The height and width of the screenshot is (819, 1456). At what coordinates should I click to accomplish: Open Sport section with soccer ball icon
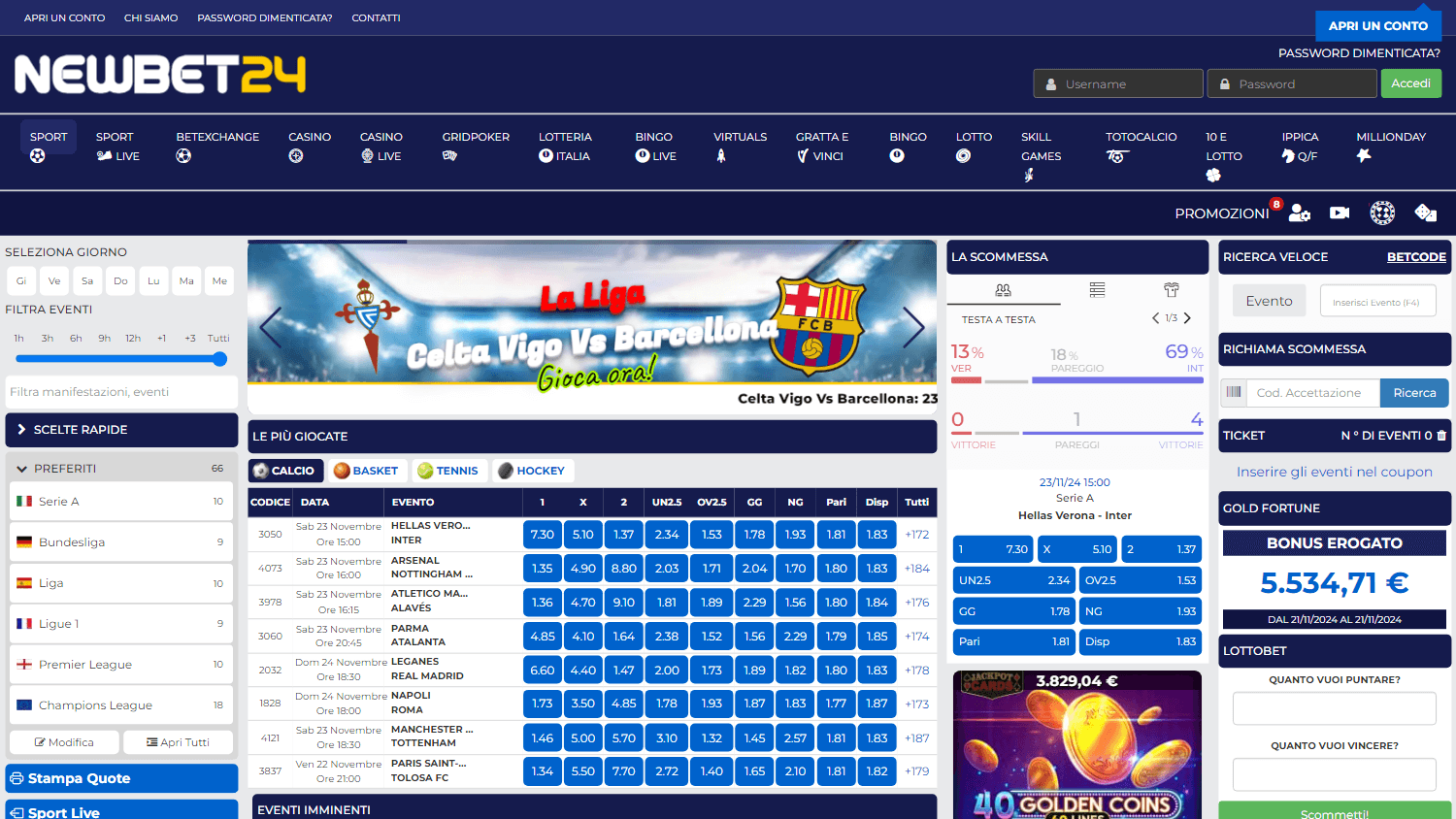[x=38, y=155]
